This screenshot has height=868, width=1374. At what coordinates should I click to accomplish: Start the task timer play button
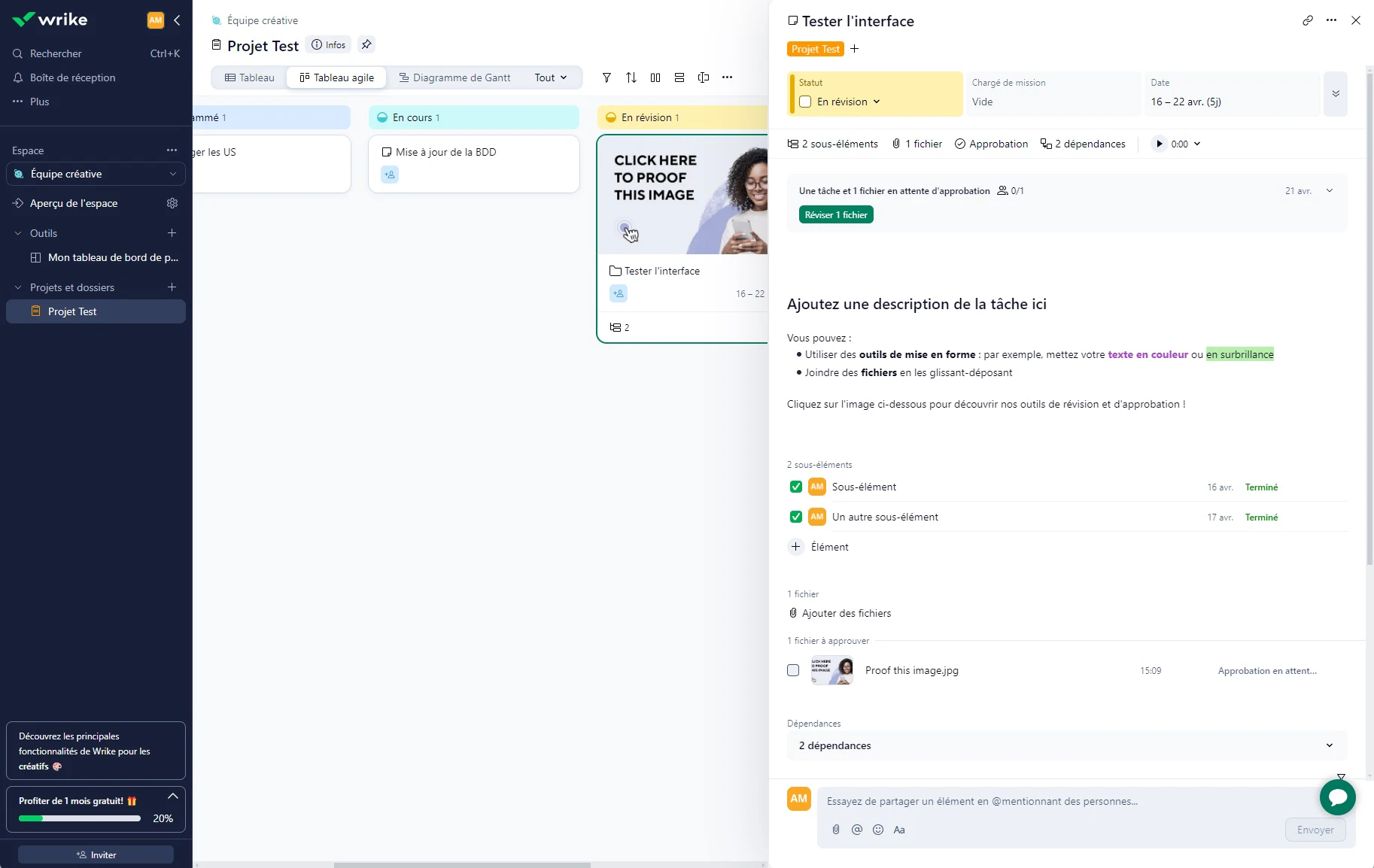[x=1159, y=144]
